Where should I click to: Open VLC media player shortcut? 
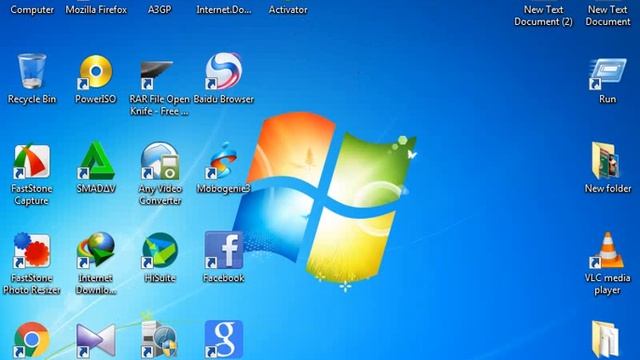point(607,250)
